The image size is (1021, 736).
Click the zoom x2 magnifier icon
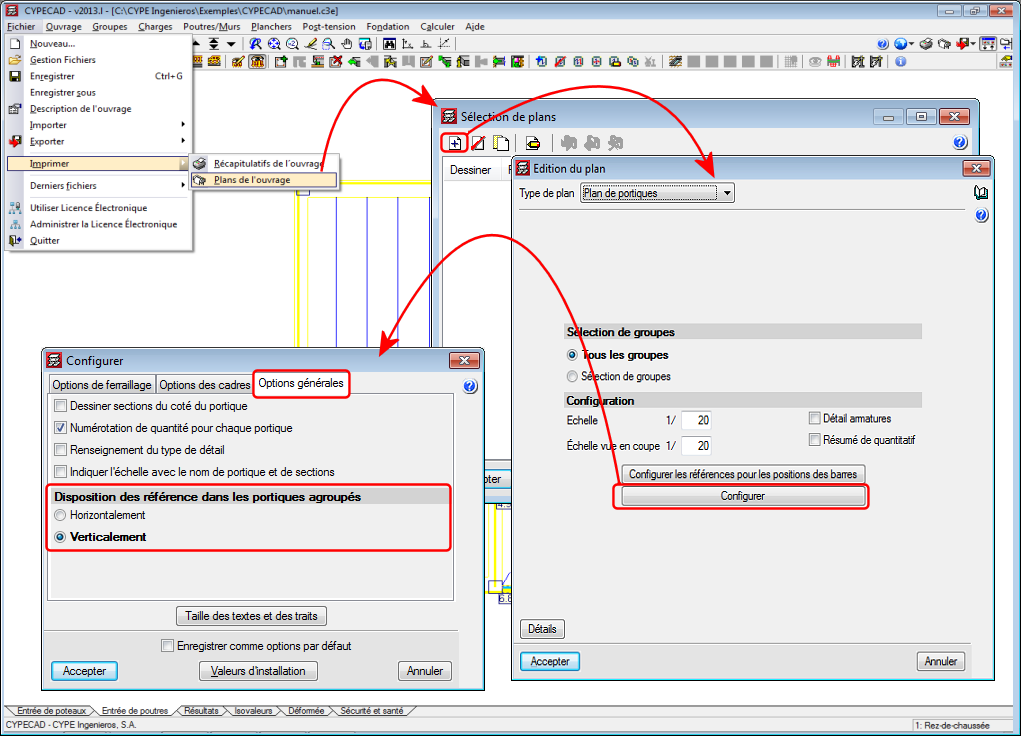tap(292, 44)
